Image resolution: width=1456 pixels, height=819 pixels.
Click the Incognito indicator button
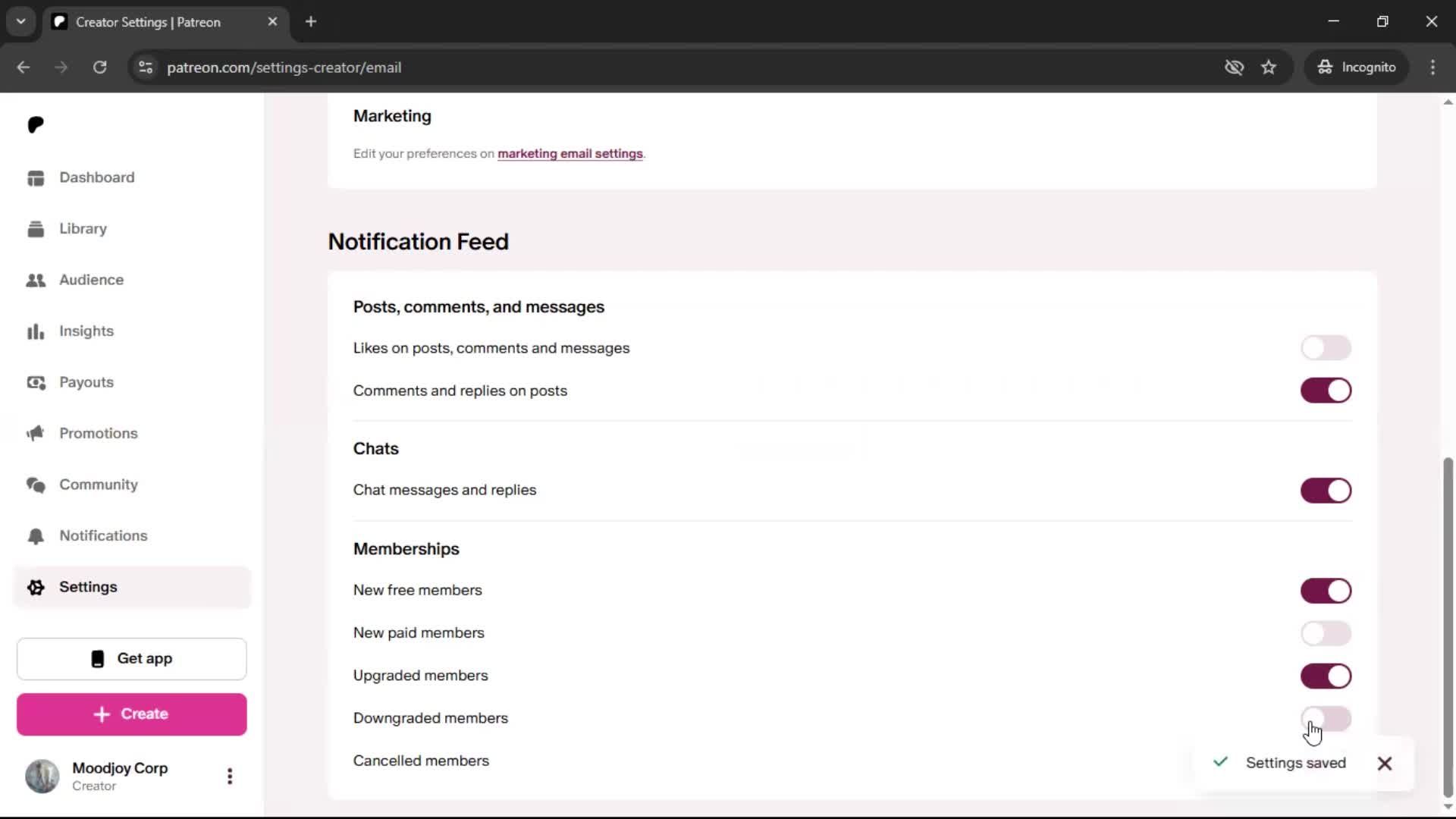pyautogui.click(x=1357, y=67)
